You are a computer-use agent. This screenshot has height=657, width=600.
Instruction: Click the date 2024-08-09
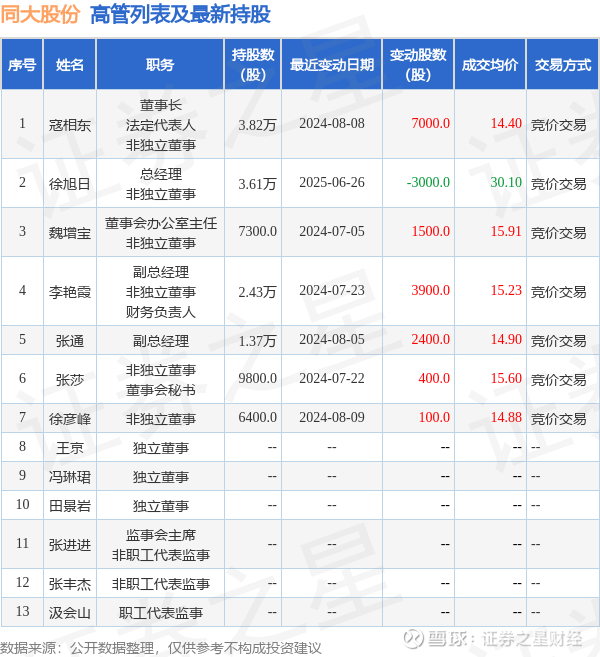[331, 417]
